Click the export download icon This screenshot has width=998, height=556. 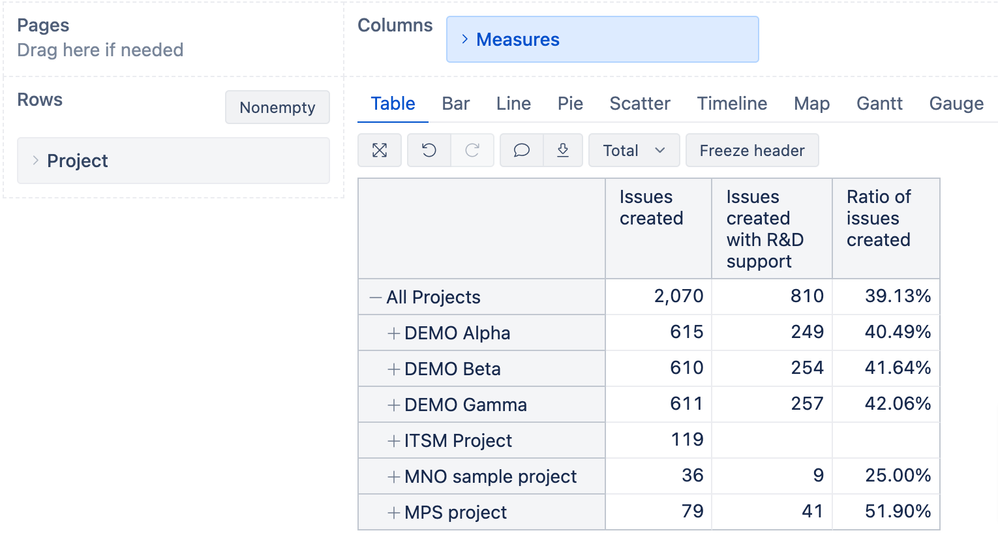click(x=563, y=150)
